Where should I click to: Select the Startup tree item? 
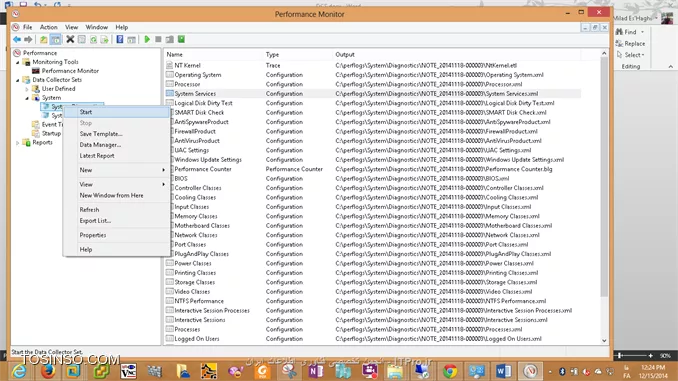pyautogui.click(x=51, y=133)
